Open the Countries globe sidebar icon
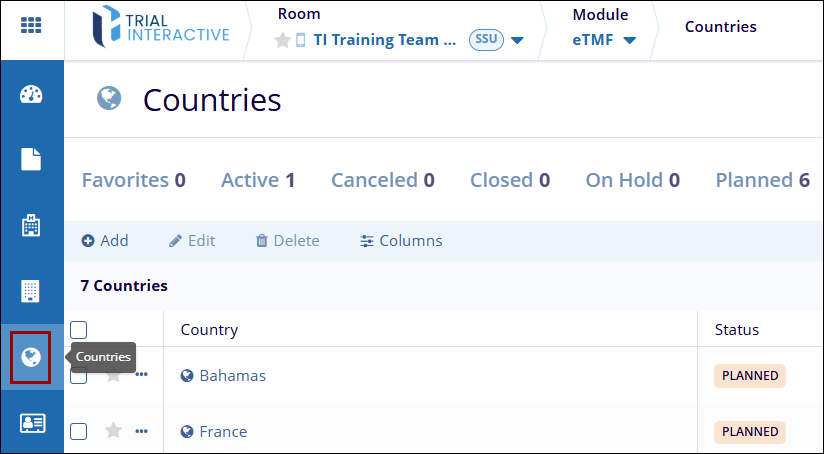Screen dimensions: 824x454 31,357
